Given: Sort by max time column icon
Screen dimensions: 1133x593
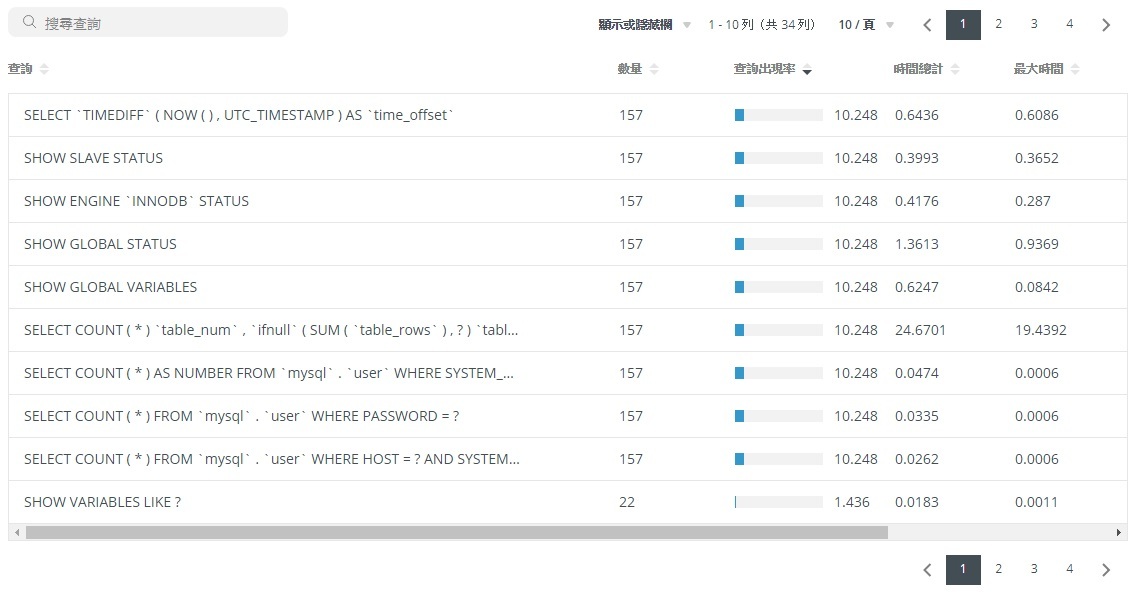Looking at the screenshot, I should pyautogui.click(x=1075, y=69).
